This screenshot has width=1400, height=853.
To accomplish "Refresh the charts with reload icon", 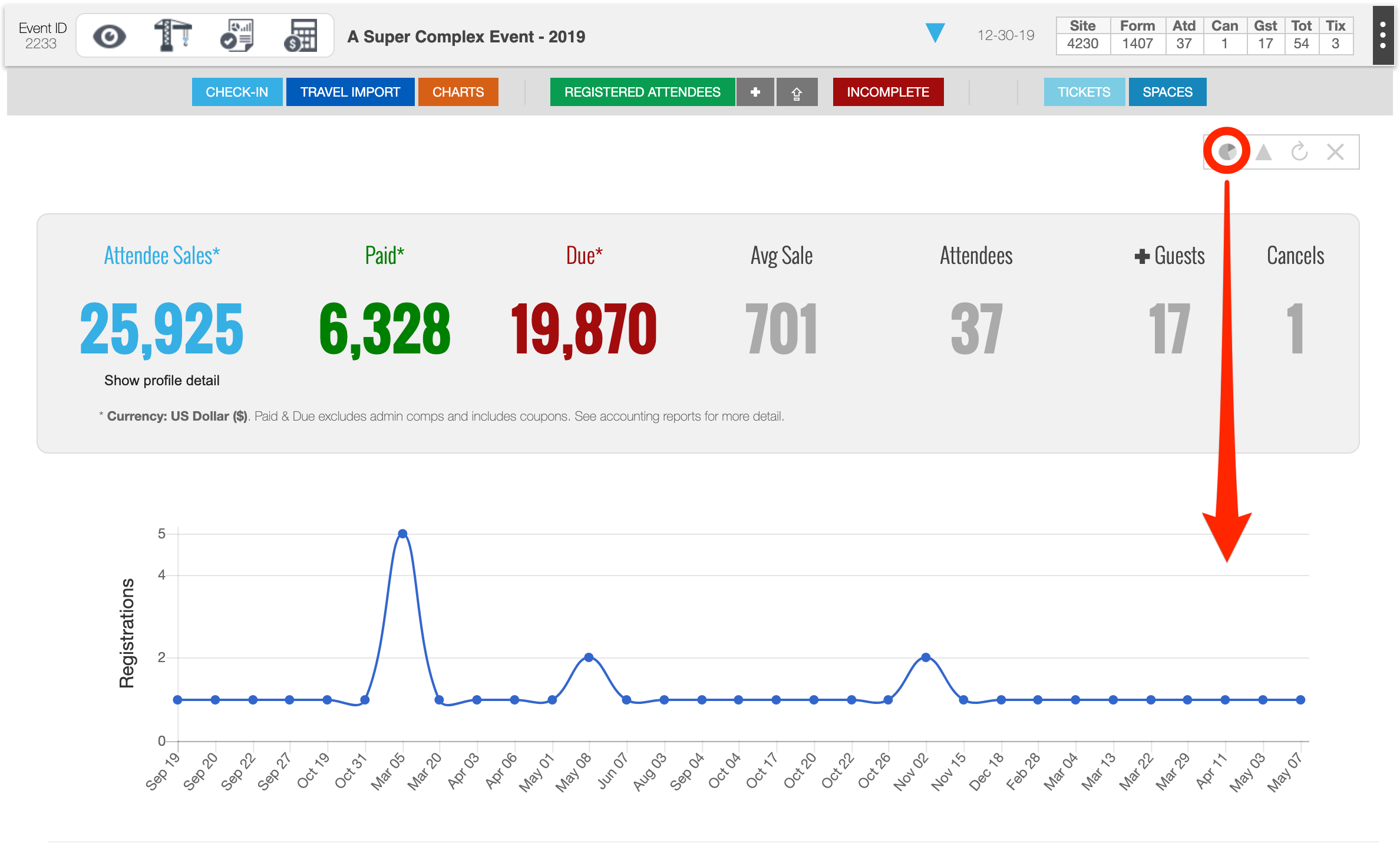I will (1299, 151).
